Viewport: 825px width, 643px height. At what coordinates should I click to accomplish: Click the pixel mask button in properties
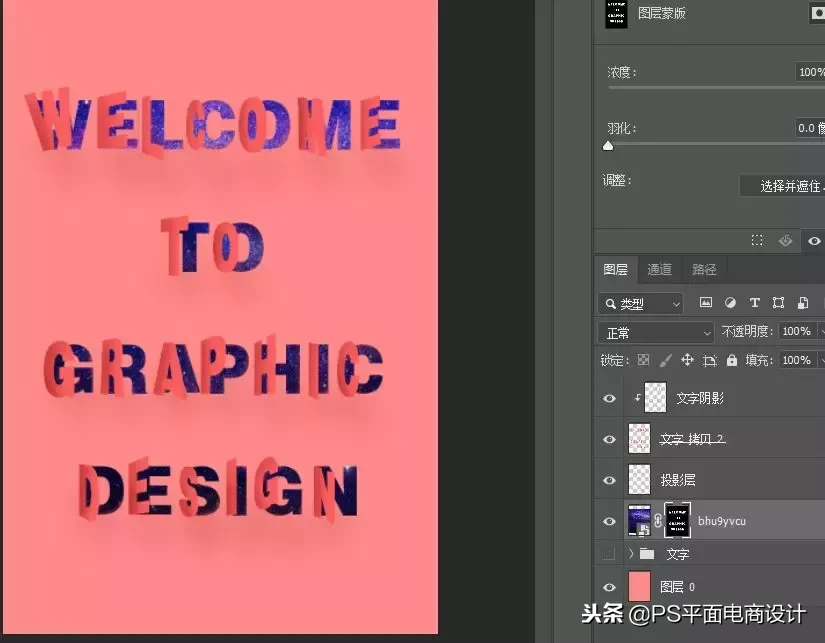tap(817, 14)
